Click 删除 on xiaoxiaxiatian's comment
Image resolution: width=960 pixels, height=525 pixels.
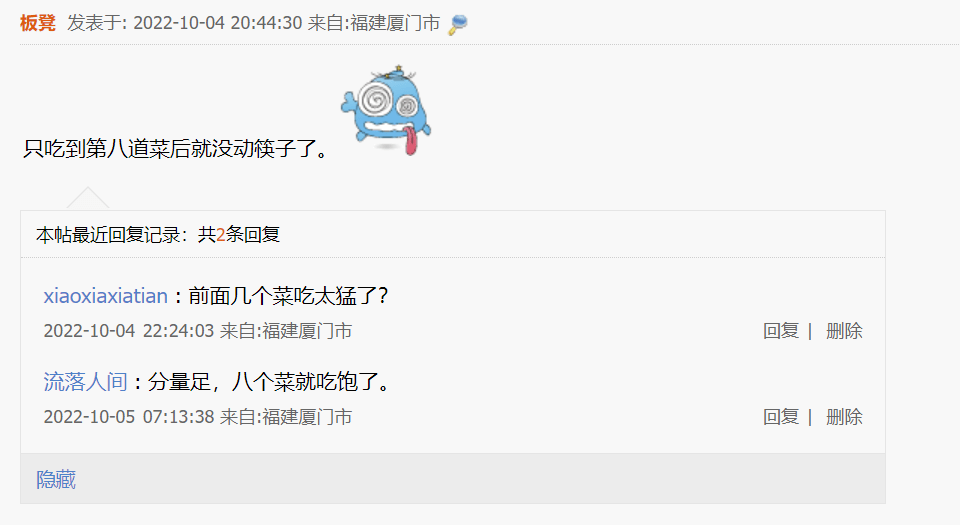tap(844, 331)
